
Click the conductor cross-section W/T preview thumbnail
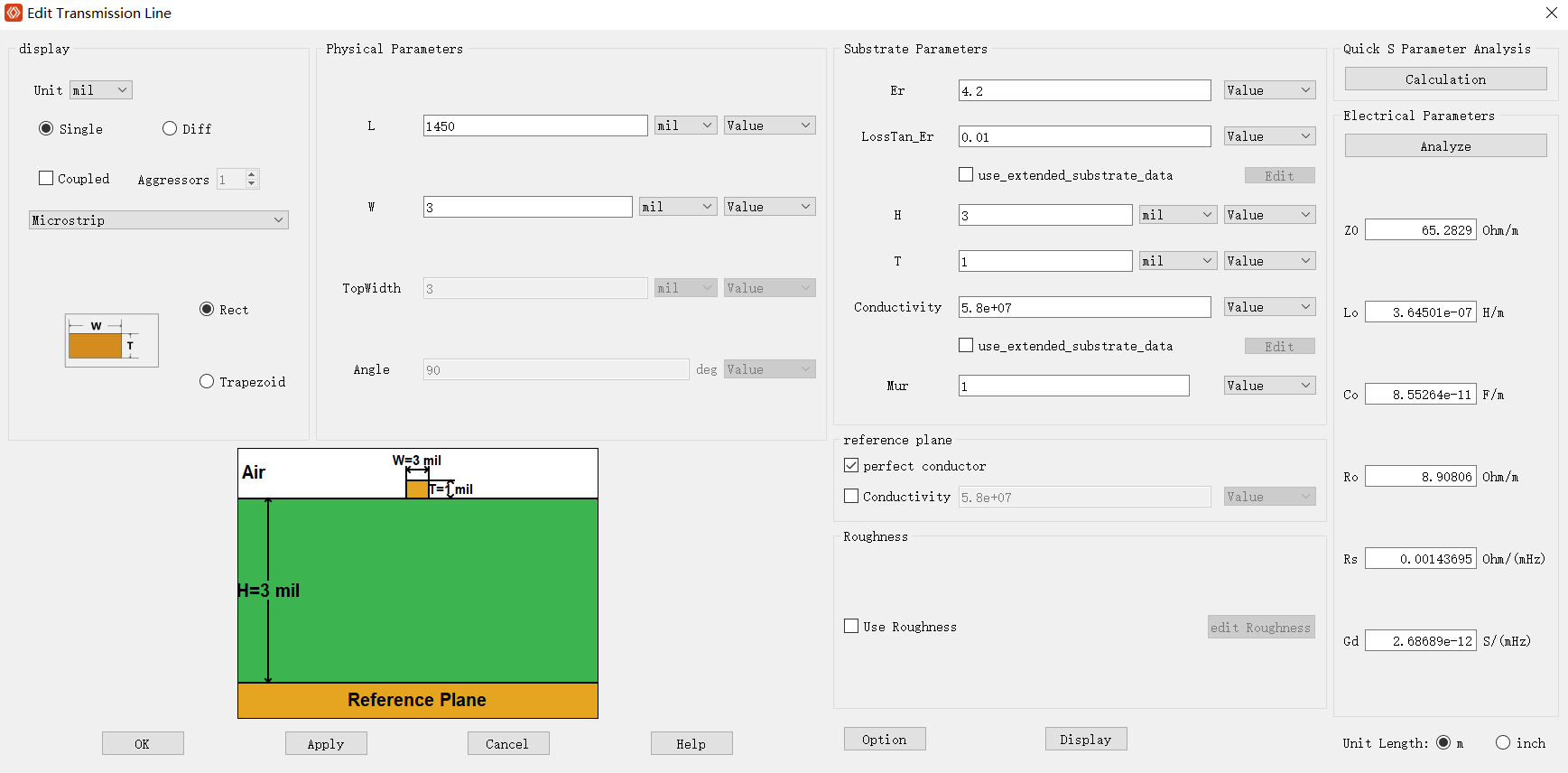pyautogui.click(x=112, y=340)
